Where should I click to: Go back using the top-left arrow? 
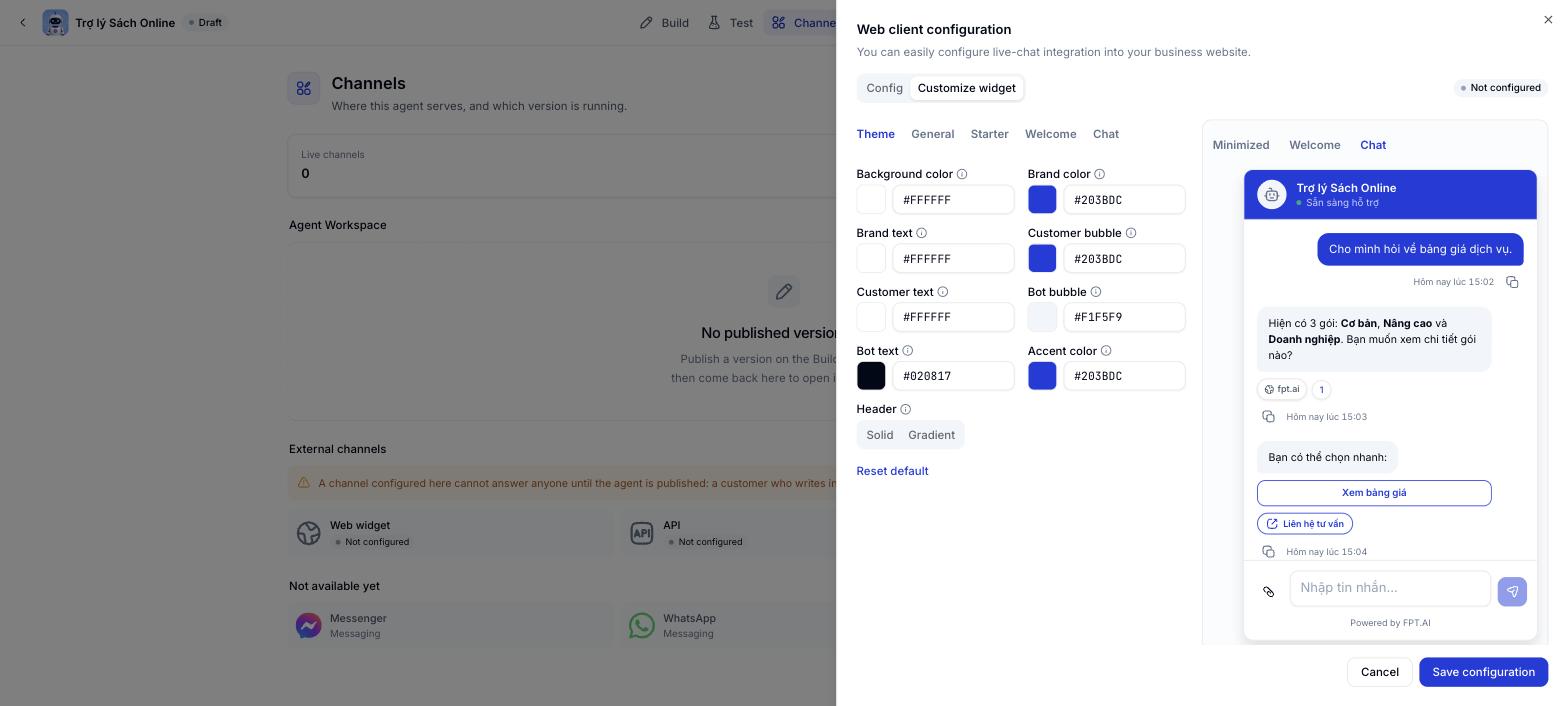point(23,22)
